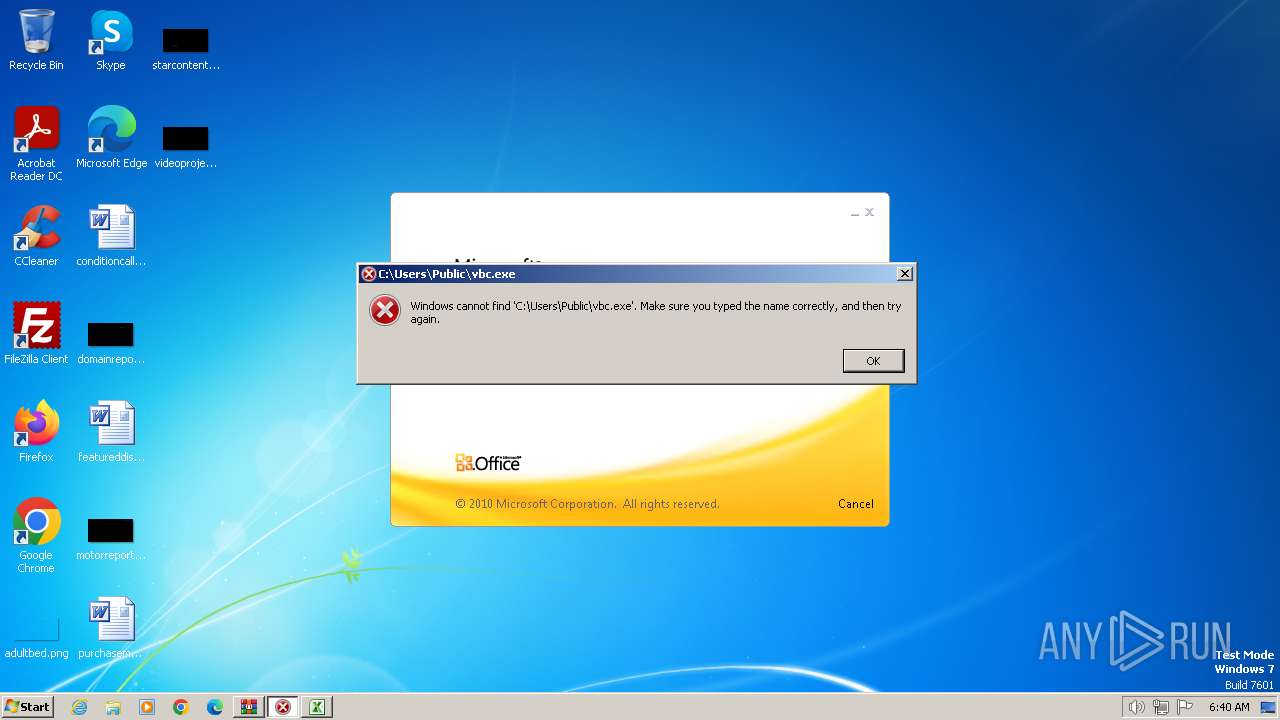Select the FileZilla Client shortcut

click(36, 334)
